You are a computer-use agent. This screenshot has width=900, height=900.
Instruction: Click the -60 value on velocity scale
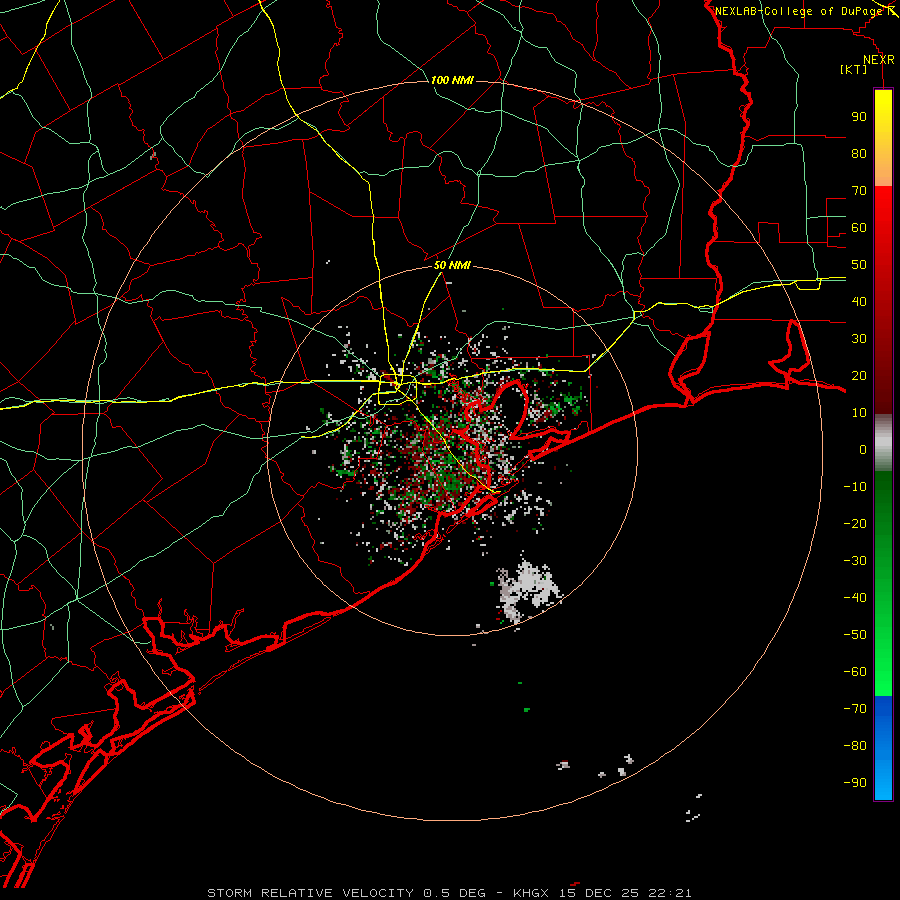[855, 672]
